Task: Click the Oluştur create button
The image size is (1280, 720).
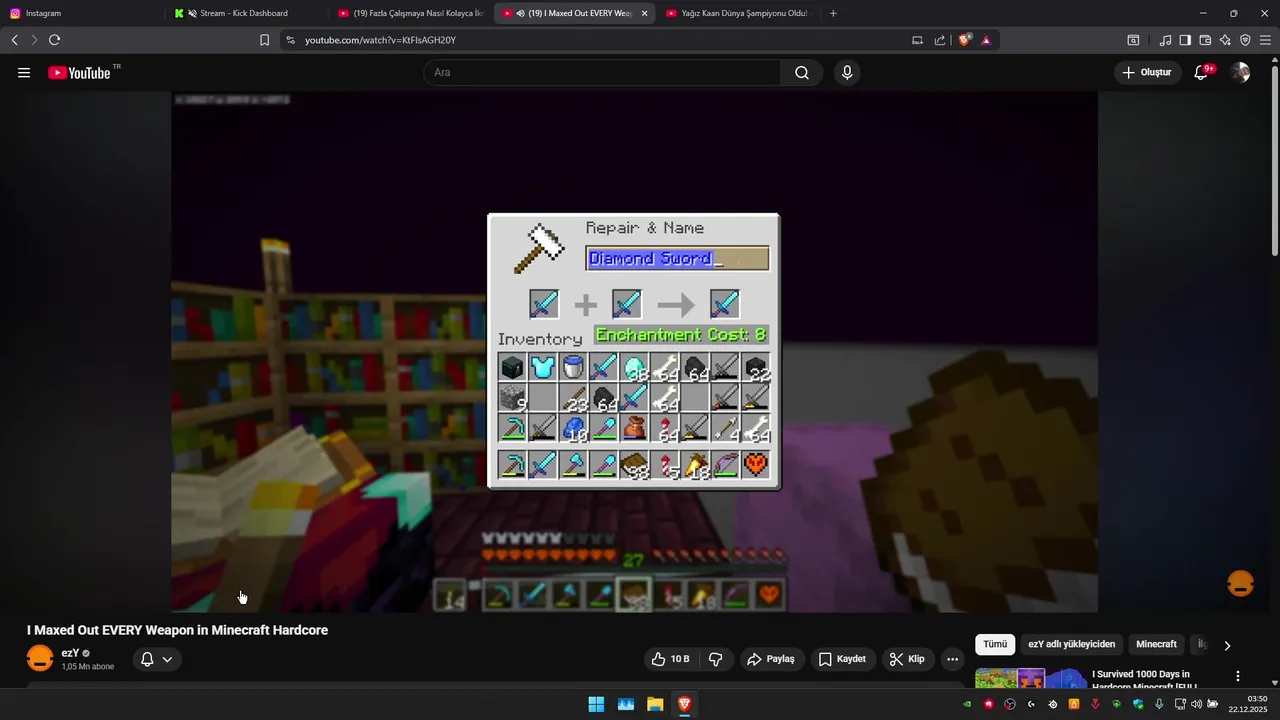Action: coord(1146,73)
